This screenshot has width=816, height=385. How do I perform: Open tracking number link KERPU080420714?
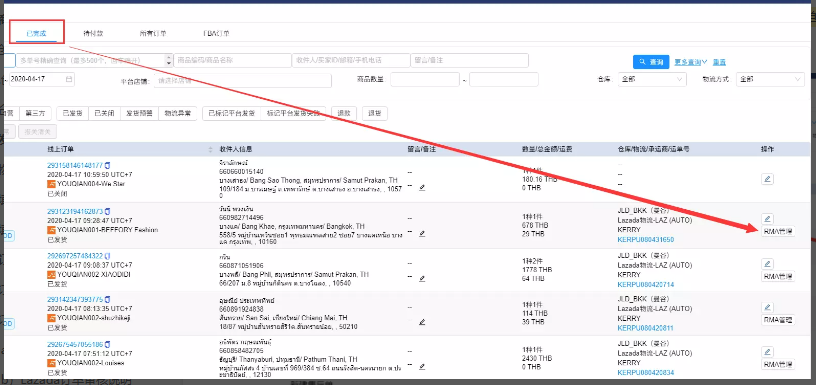click(645, 285)
